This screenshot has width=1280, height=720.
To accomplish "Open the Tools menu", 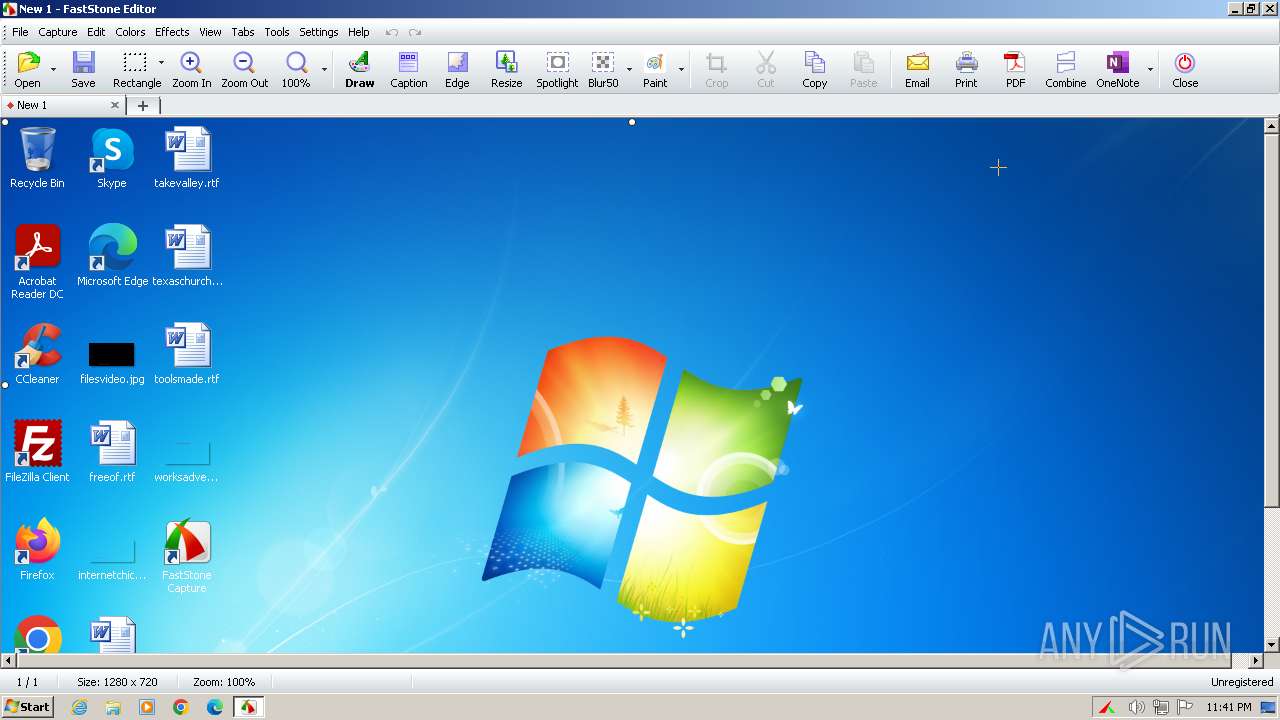I will (x=277, y=32).
